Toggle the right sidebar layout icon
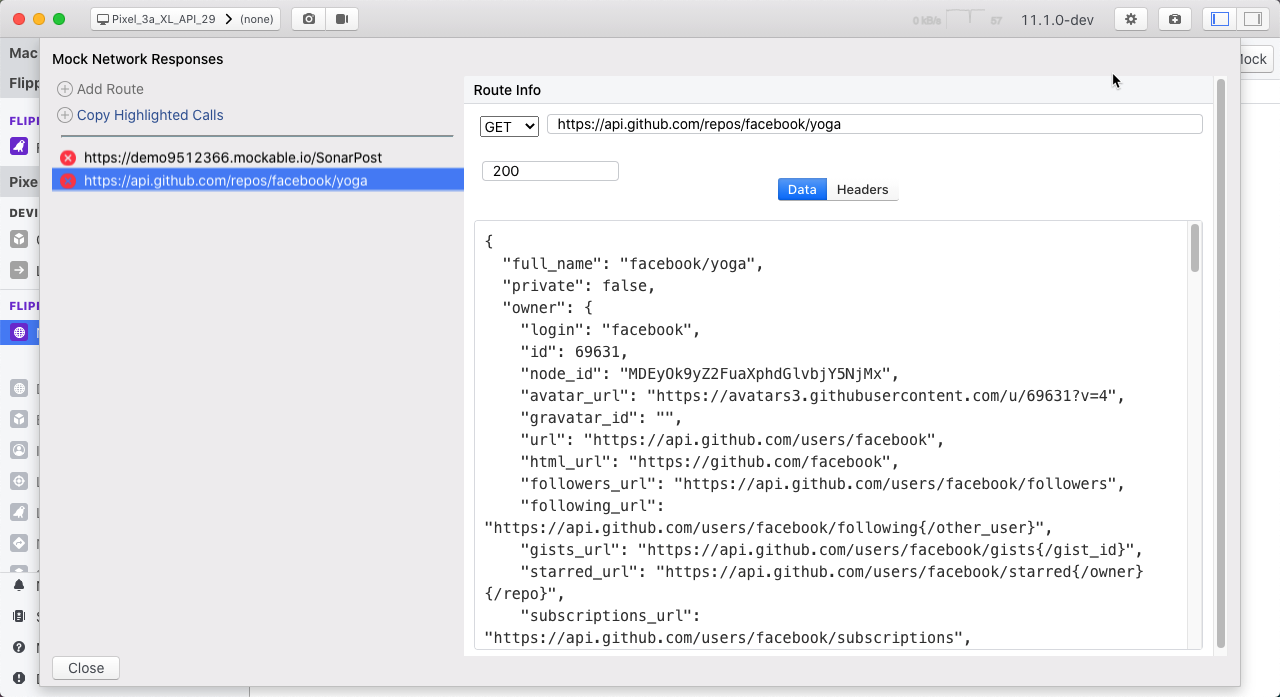This screenshot has height=697, width=1280. [1252, 19]
